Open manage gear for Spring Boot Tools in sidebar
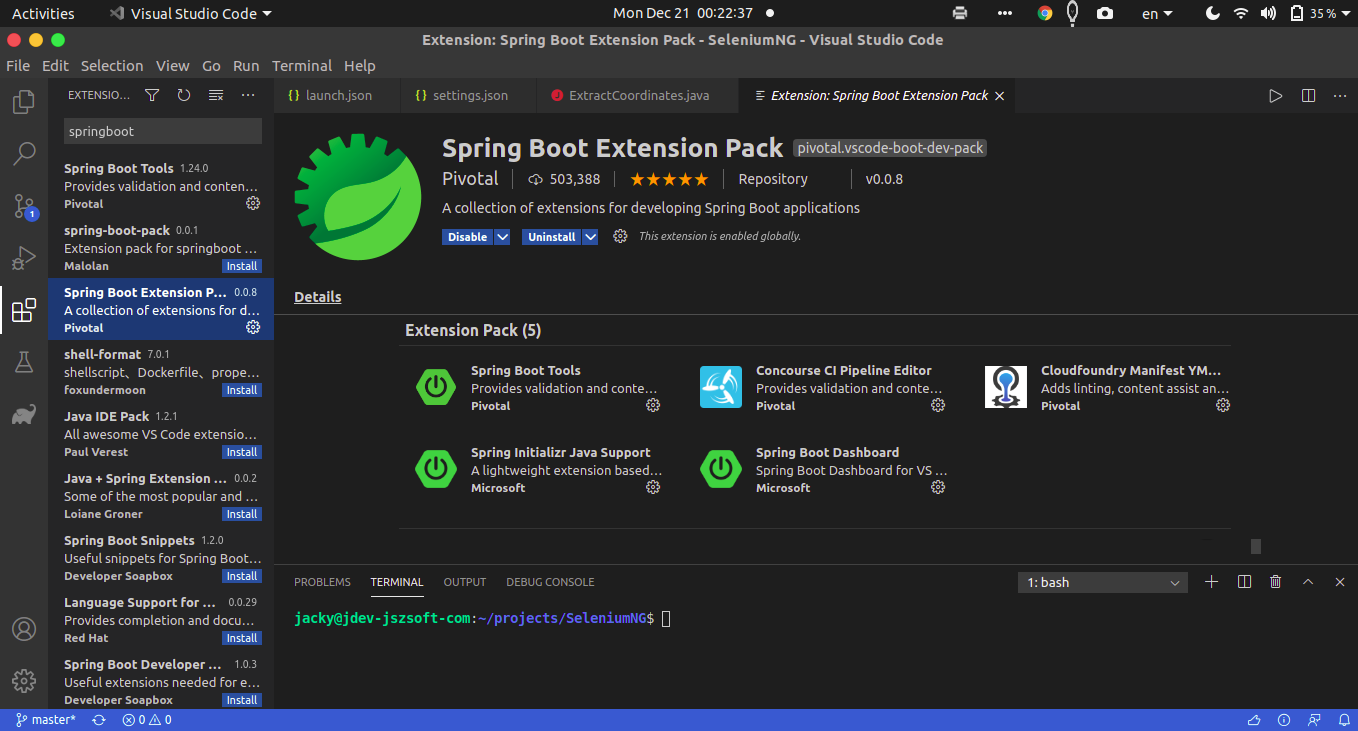Screen dimensions: 1358x731 pyautogui.click(x=253, y=203)
